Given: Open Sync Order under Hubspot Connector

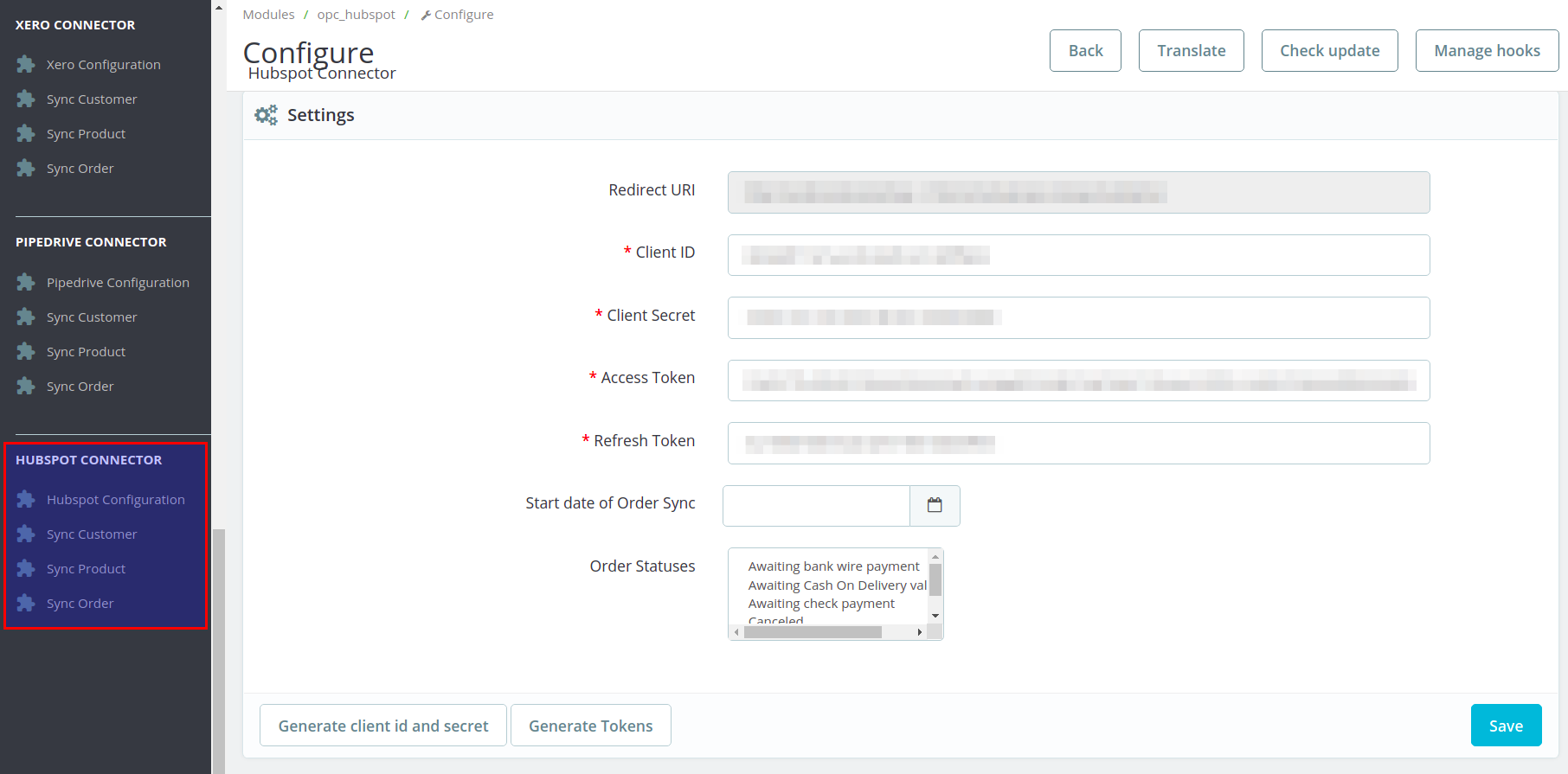Looking at the screenshot, I should [80, 604].
